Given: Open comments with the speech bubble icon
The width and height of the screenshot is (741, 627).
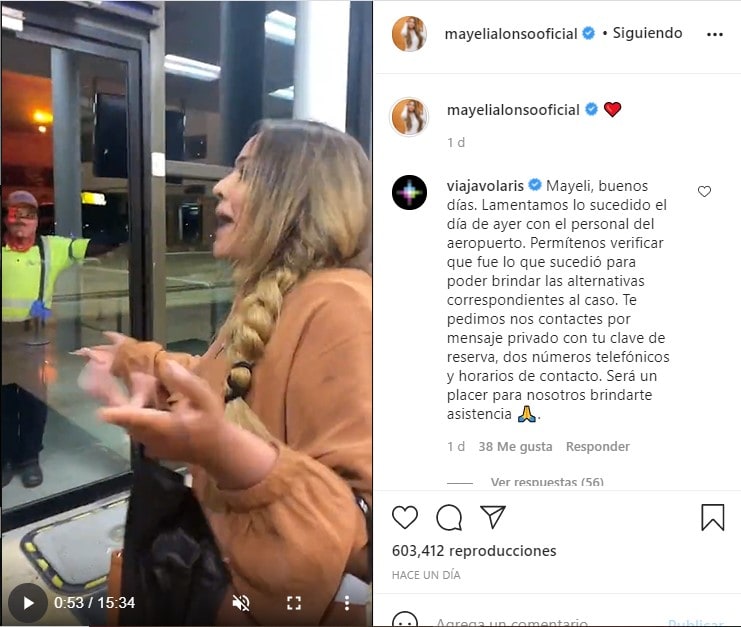Looking at the screenshot, I should [x=449, y=517].
